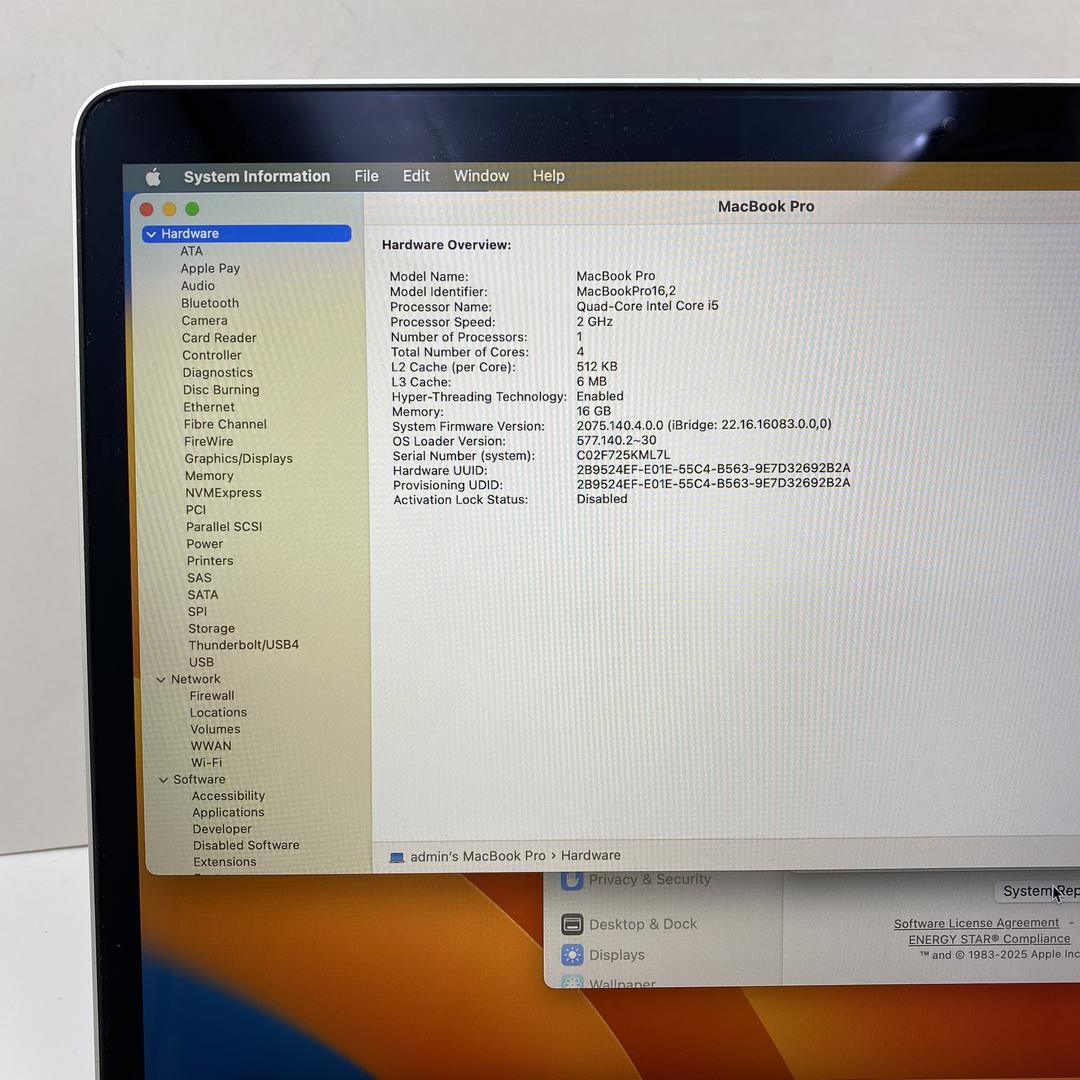Screen dimensions: 1080x1080
Task: Select Extensions under Software
Action: point(225,862)
